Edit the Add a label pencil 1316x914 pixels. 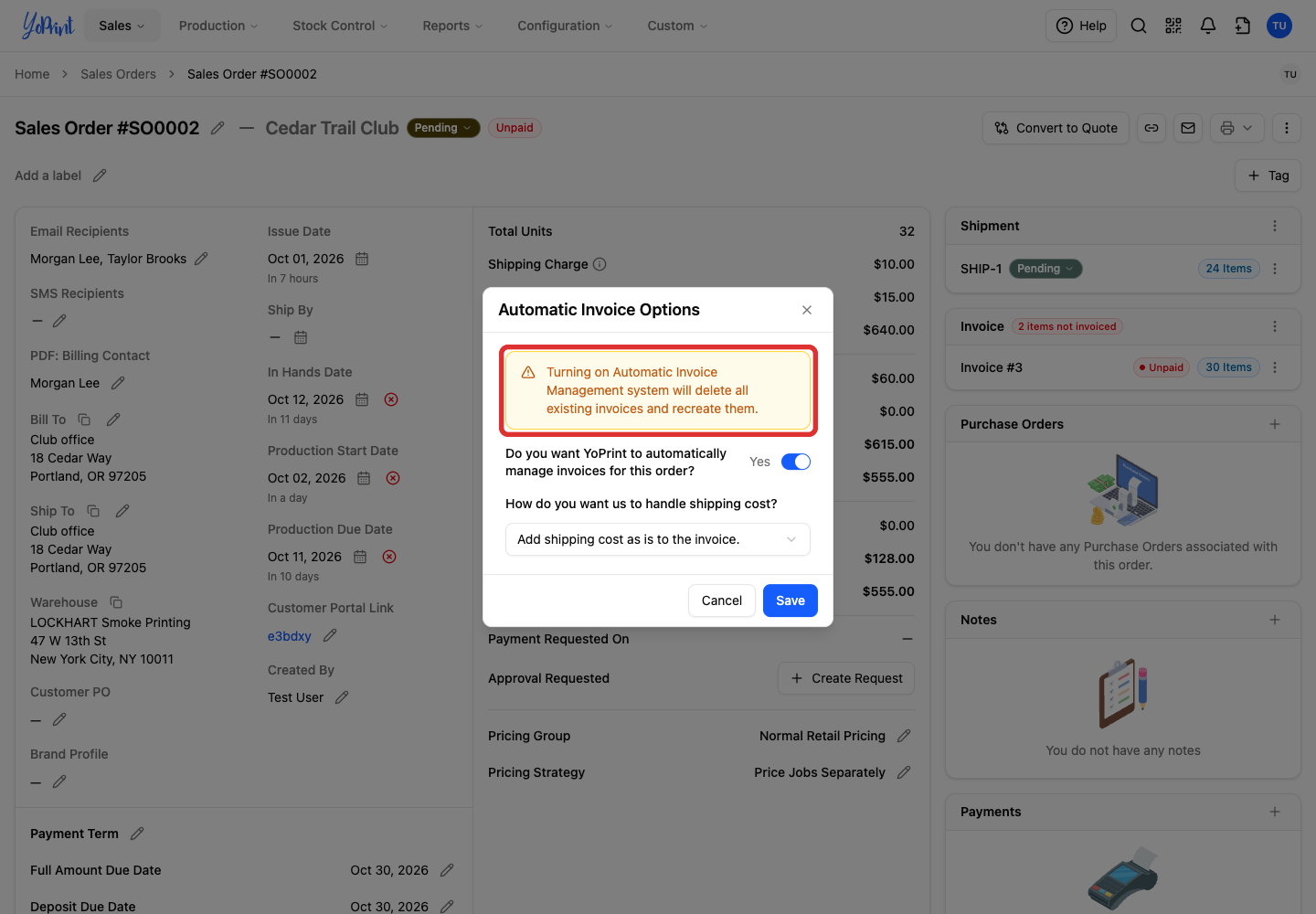100,175
